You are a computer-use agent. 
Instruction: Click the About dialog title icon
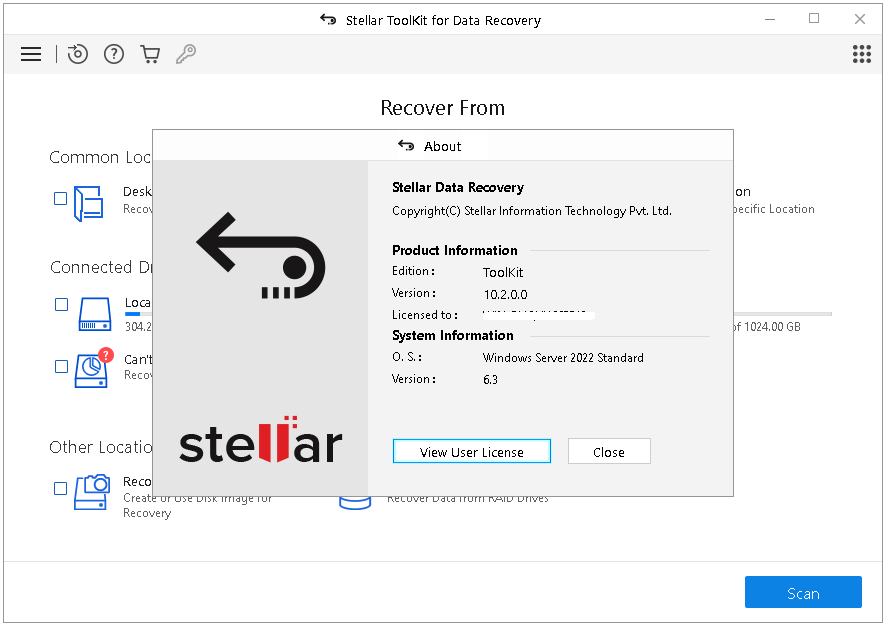[406, 146]
